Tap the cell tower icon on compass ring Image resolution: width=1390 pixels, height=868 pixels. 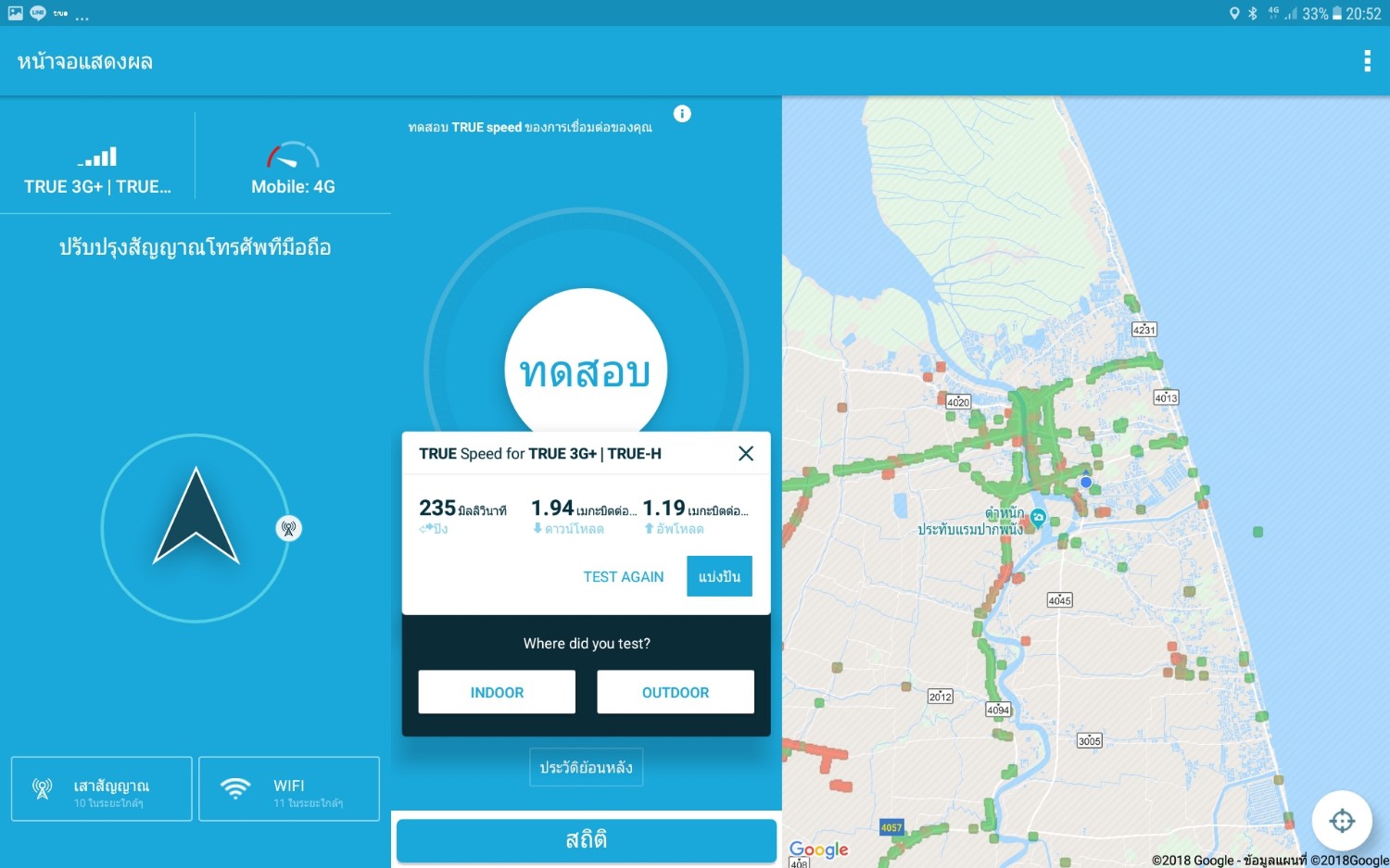click(289, 529)
